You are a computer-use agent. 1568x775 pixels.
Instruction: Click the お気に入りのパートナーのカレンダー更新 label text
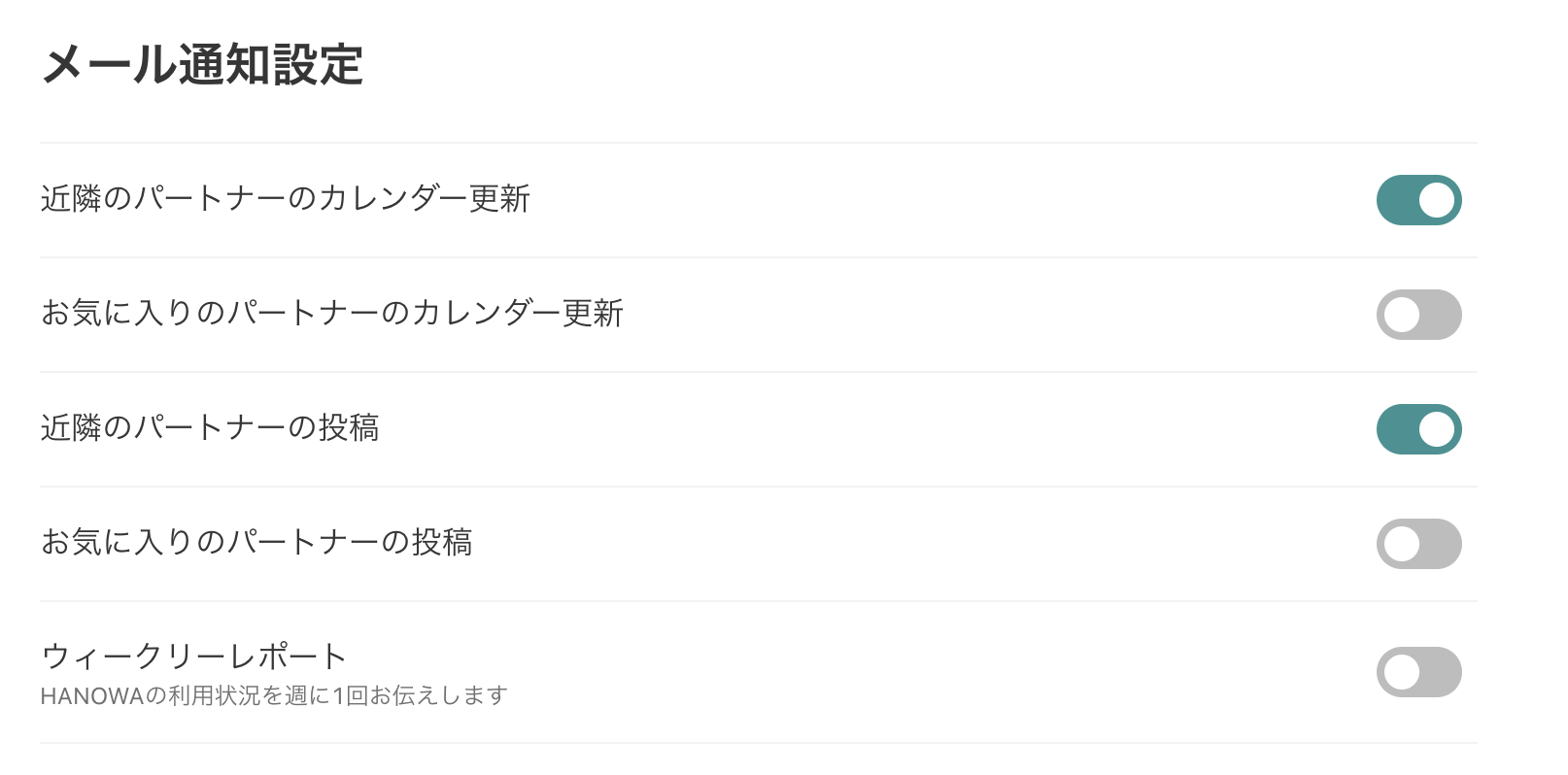331,314
